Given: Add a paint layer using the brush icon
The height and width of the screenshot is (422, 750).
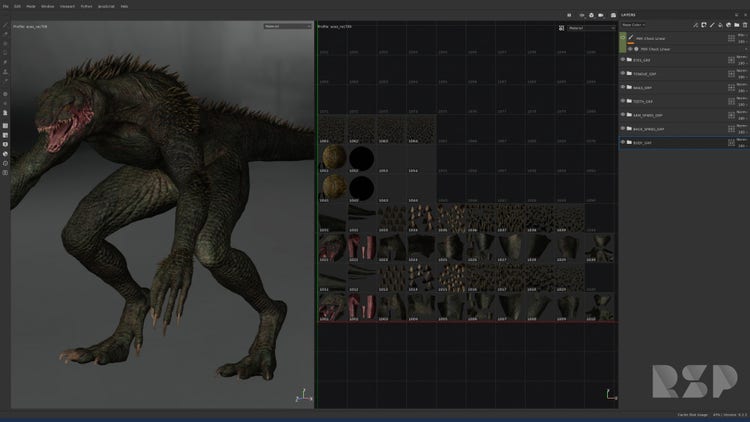Looking at the screenshot, I should pyautogui.click(x=711, y=25).
